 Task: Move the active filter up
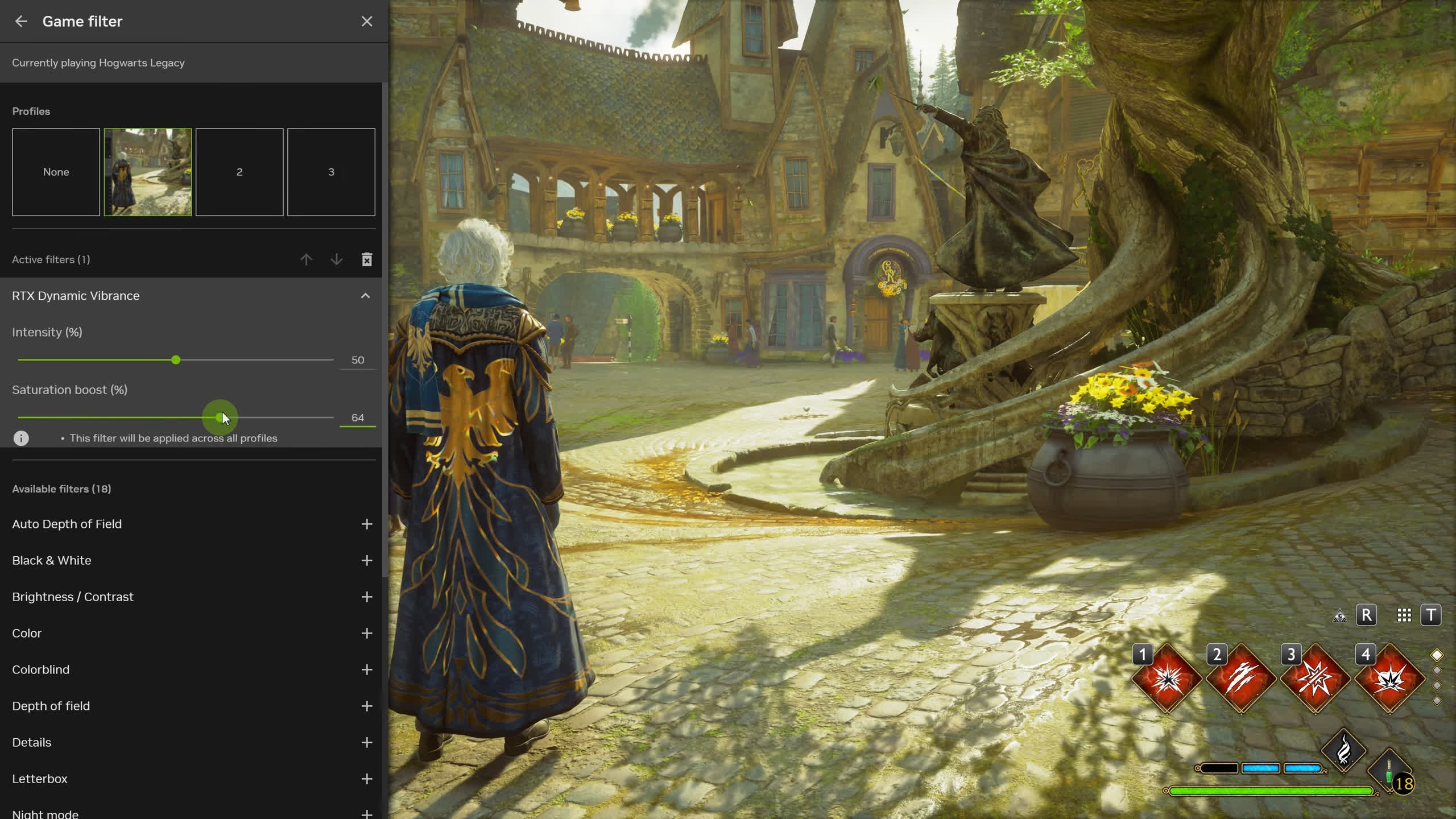click(x=306, y=259)
